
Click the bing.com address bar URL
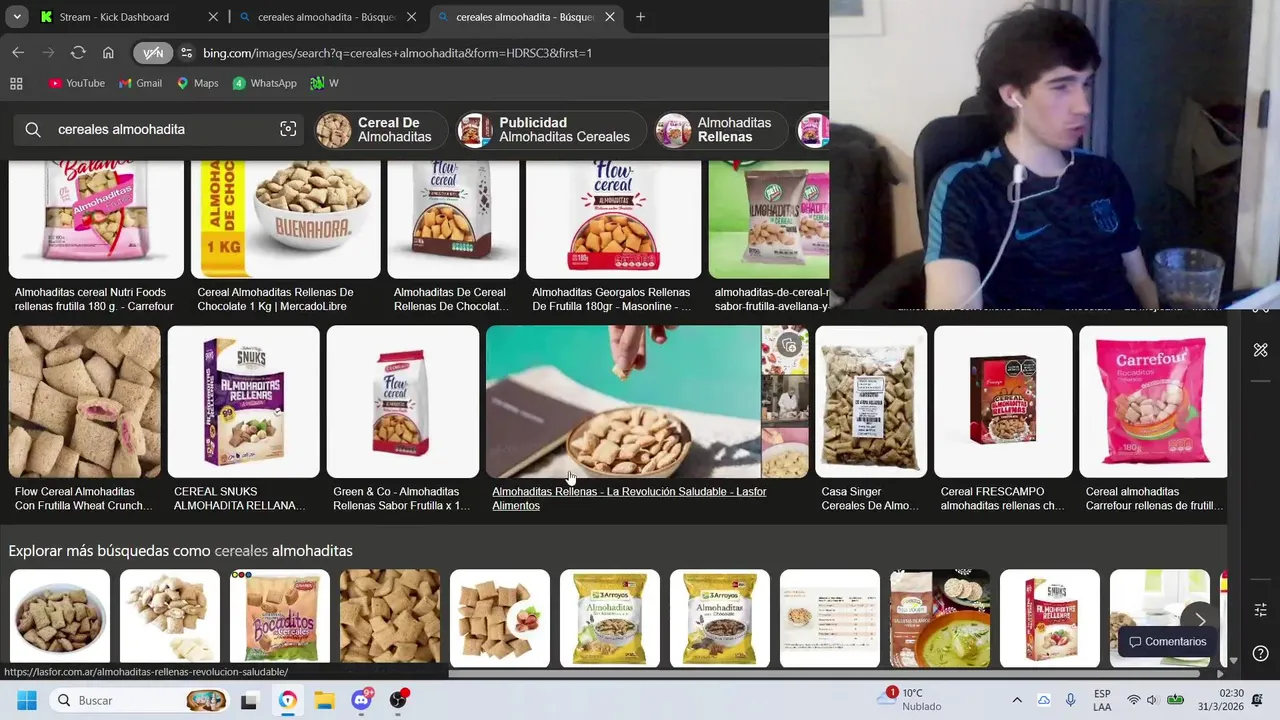pos(397,53)
